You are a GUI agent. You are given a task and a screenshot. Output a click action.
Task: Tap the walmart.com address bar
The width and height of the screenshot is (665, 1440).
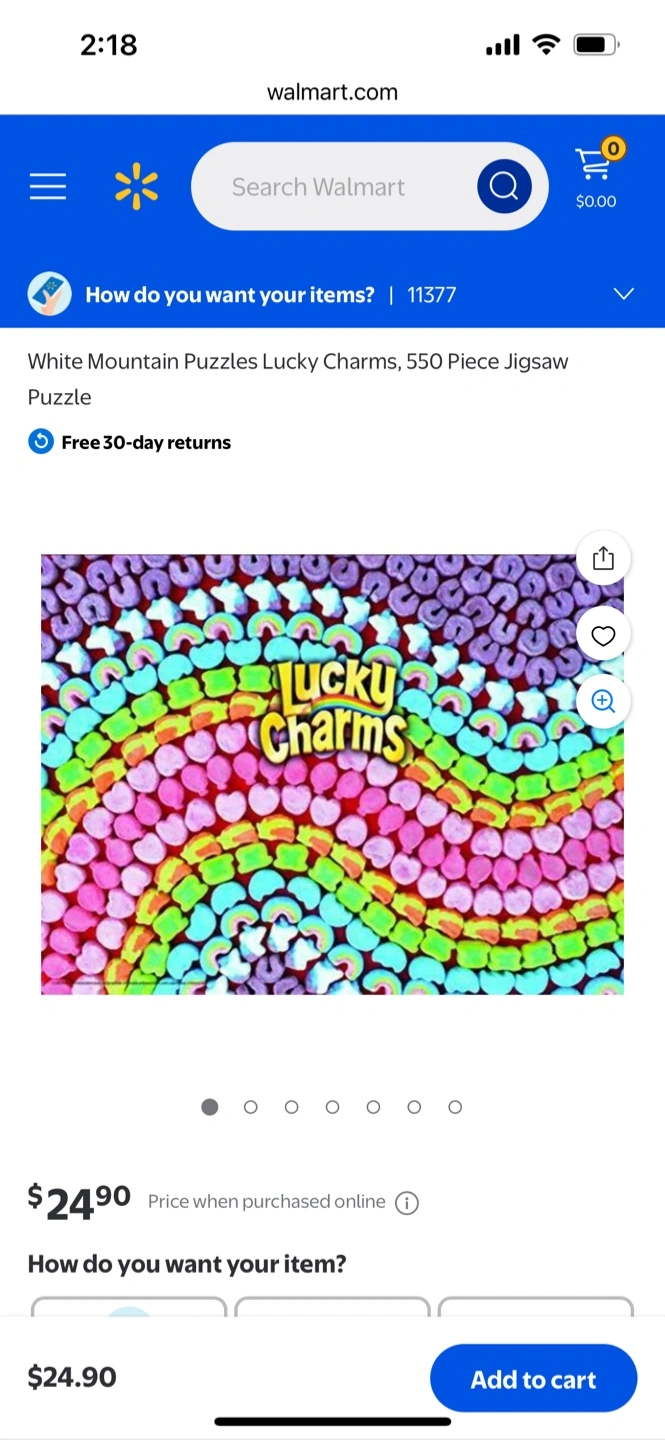point(332,93)
